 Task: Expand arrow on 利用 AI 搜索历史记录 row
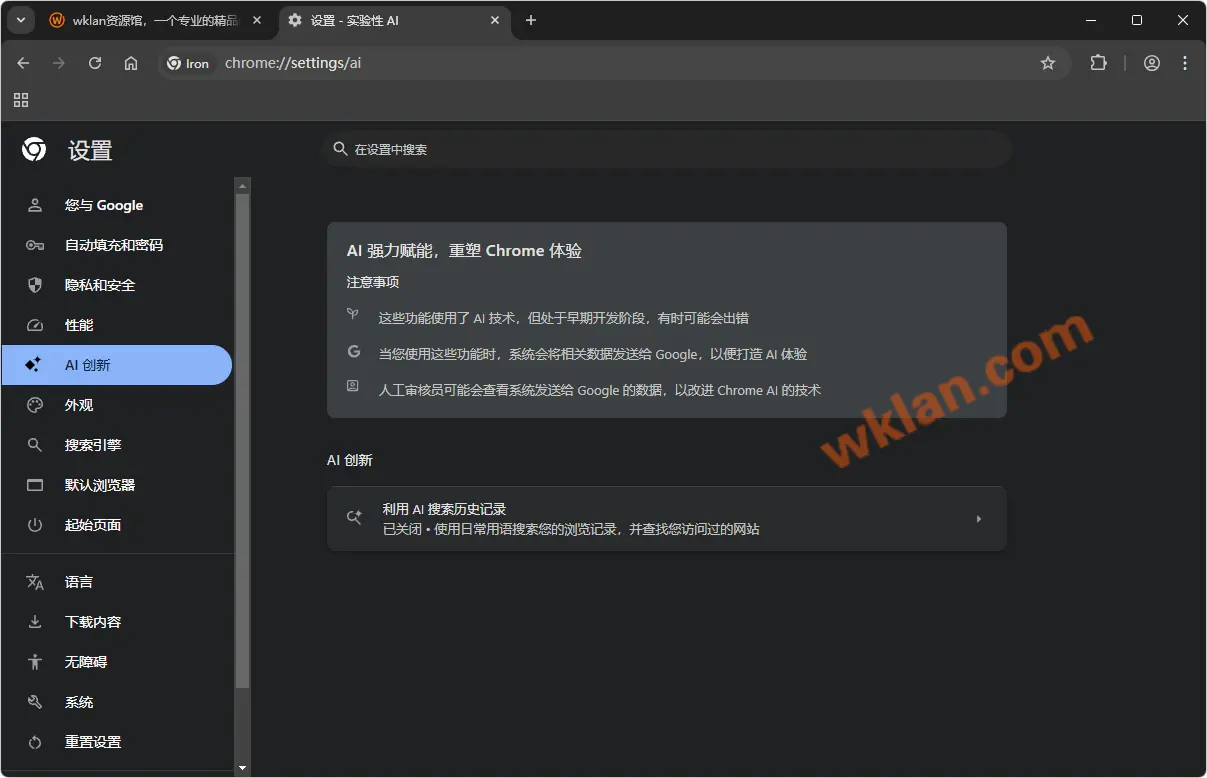[979, 519]
